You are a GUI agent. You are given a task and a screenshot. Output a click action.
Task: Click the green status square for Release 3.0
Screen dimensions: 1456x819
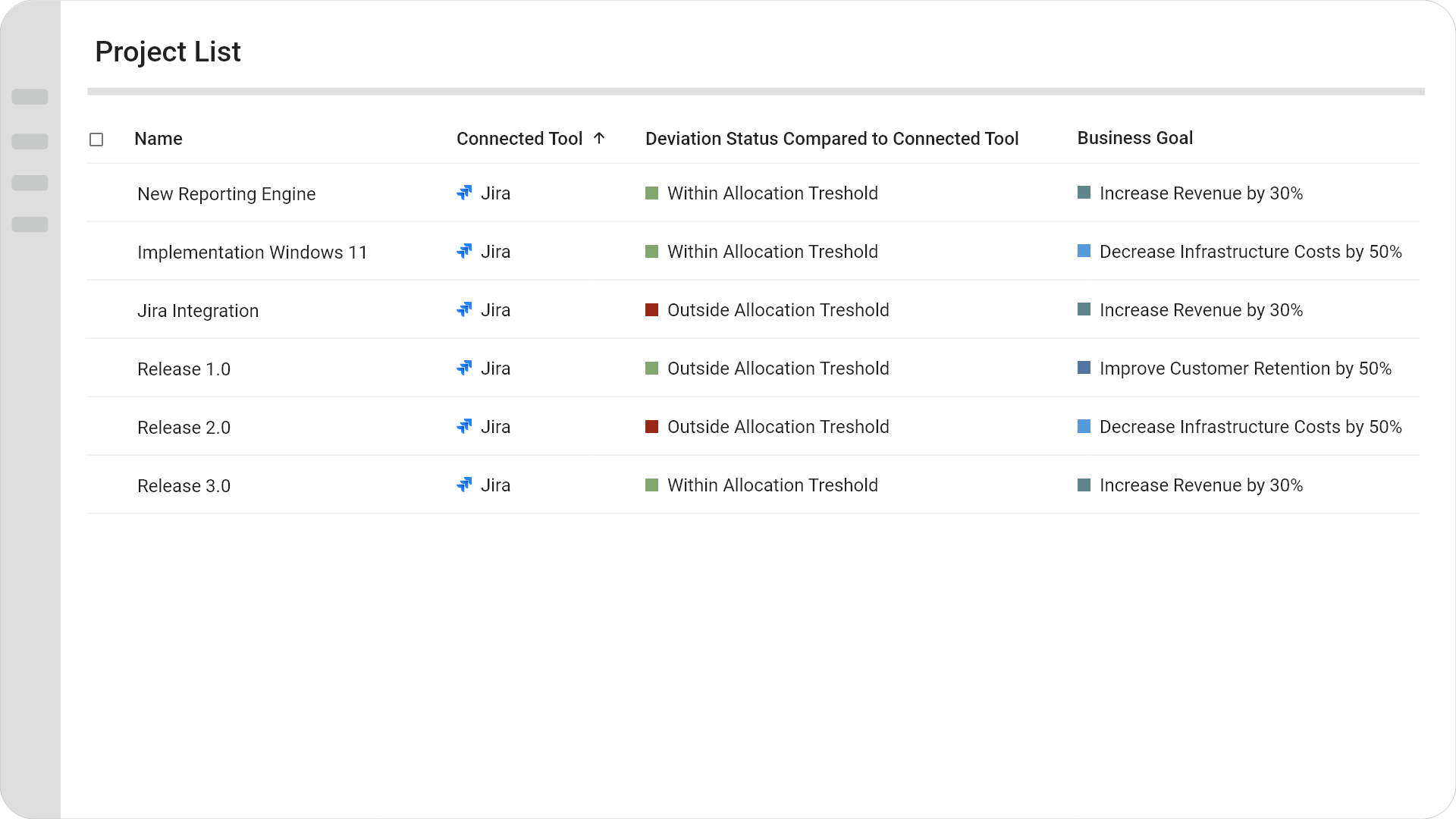click(x=651, y=485)
